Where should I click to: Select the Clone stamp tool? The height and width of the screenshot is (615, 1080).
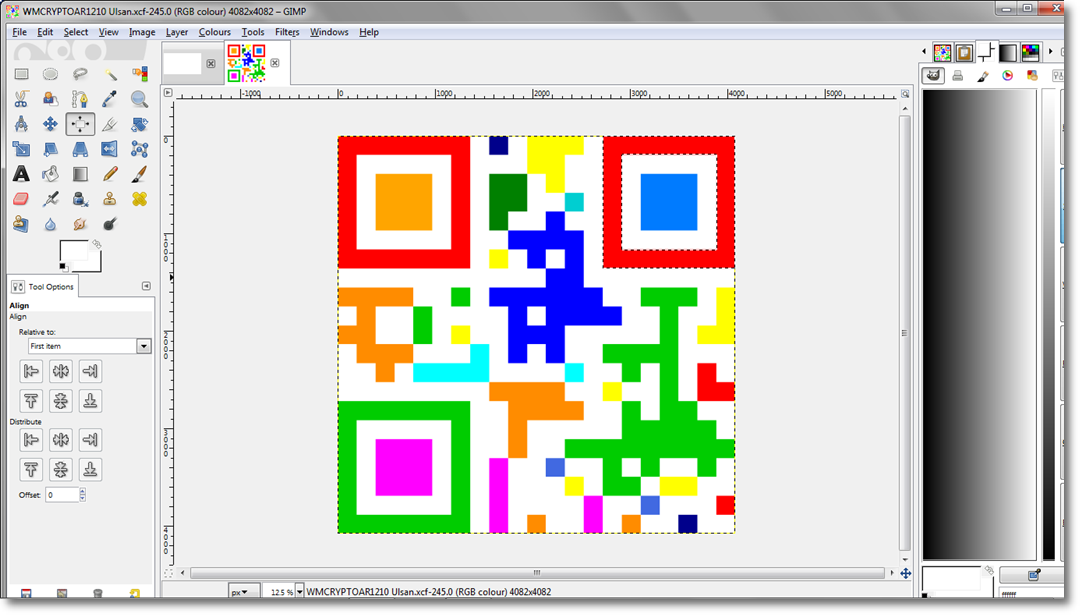(x=110, y=199)
